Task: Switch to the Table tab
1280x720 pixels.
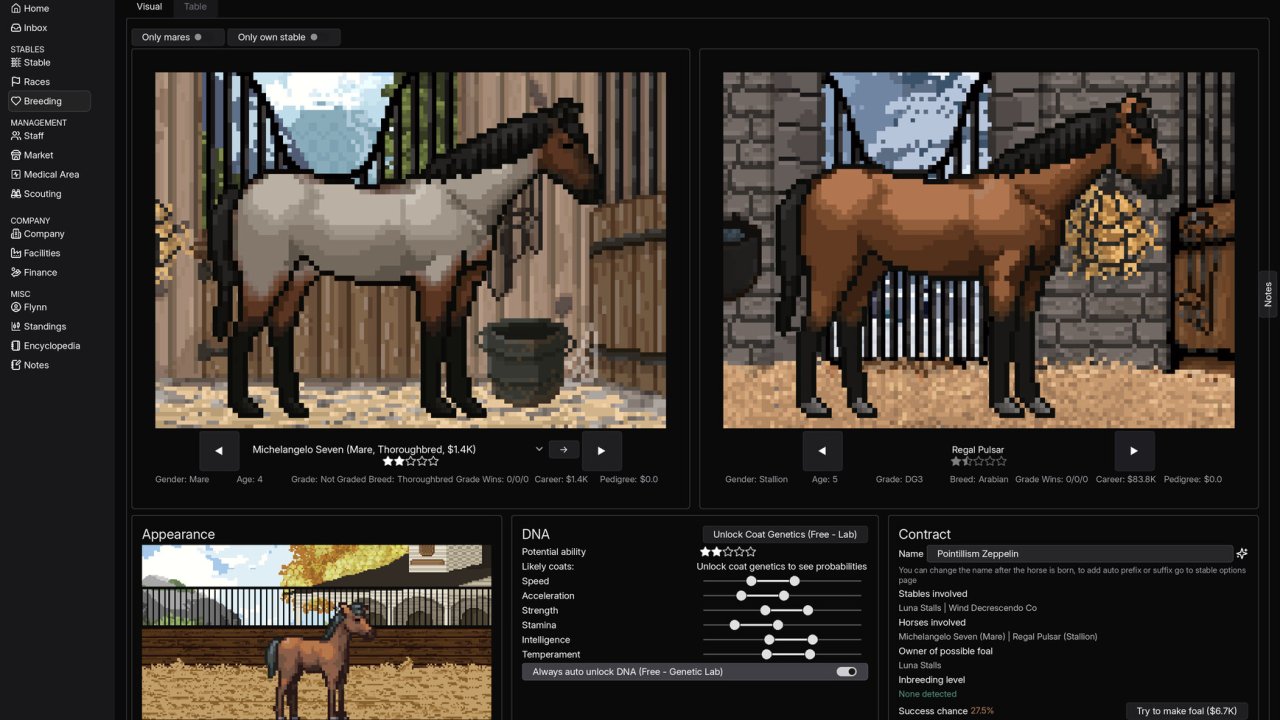Action: click(196, 7)
